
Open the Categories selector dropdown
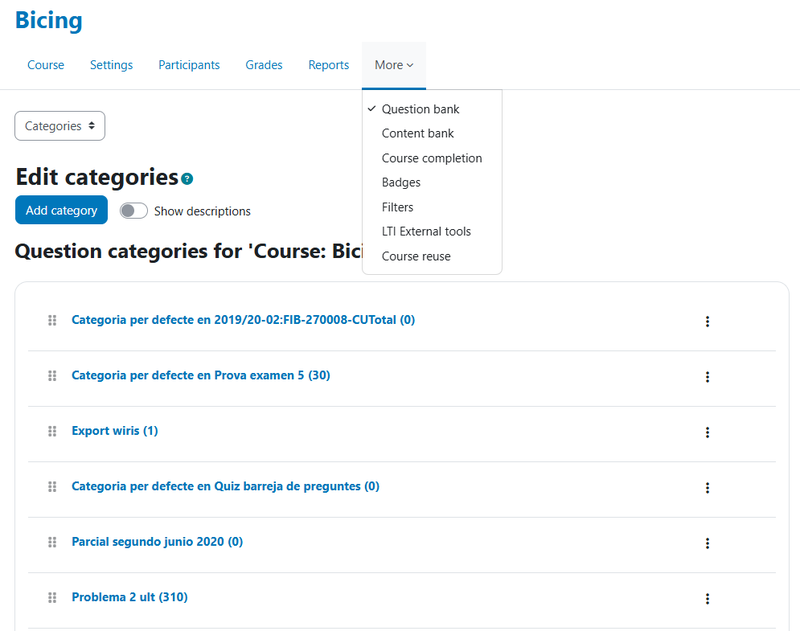[x=59, y=126]
